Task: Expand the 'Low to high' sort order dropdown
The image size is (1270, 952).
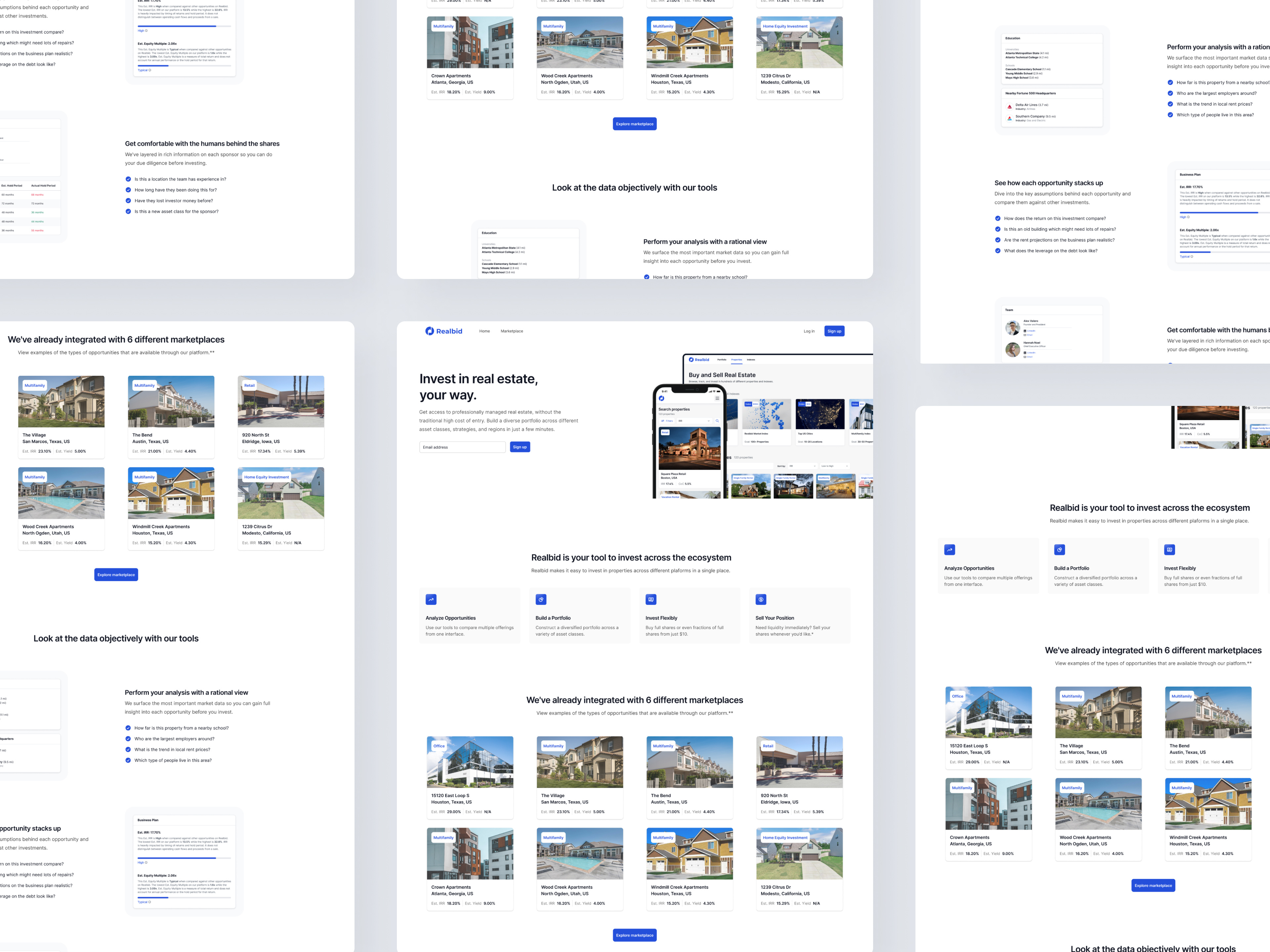Action: [x=835, y=466]
